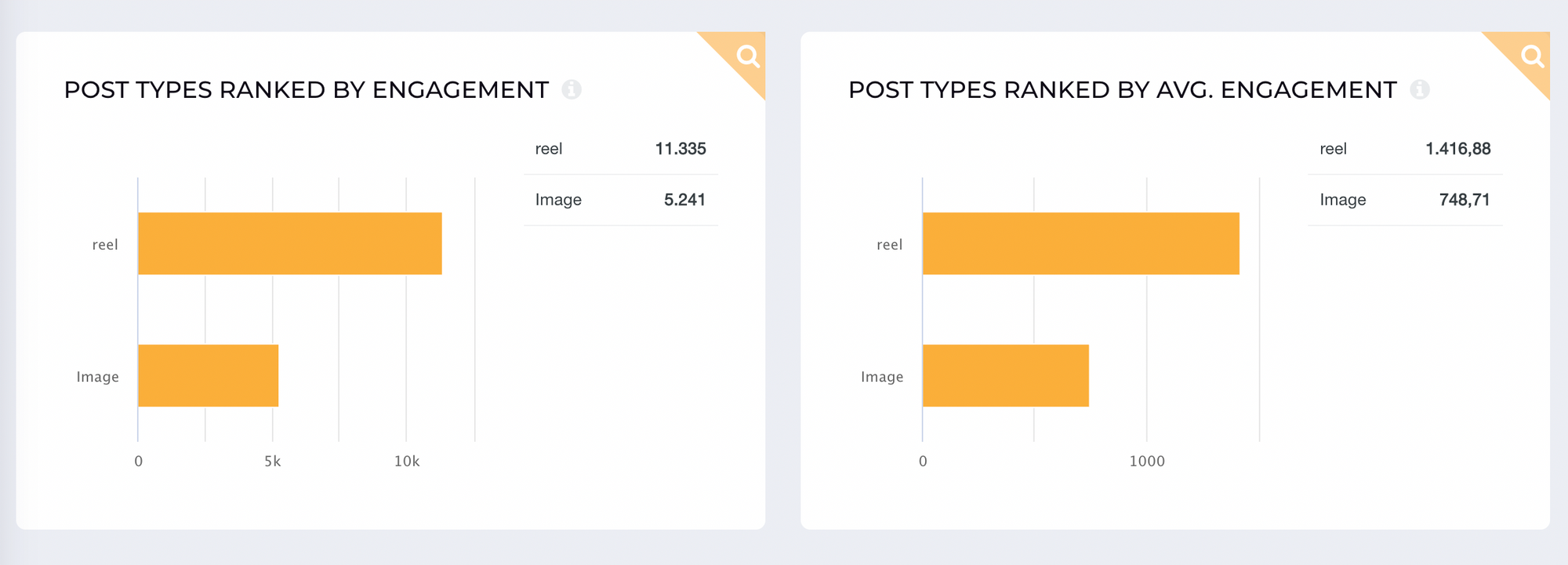Image resolution: width=1568 pixels, height=565 pixels.
Task: Click reel row showing 11.335 in table
Action: tap(621, 149)
